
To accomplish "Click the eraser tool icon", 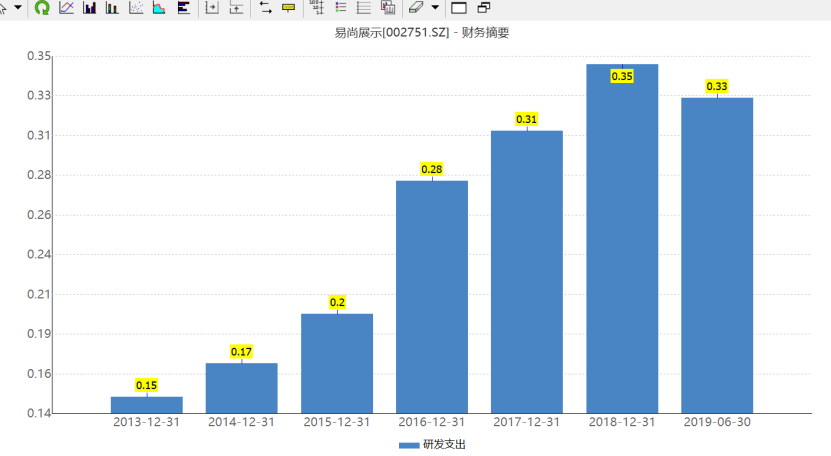I will click(x=417, y=7).
